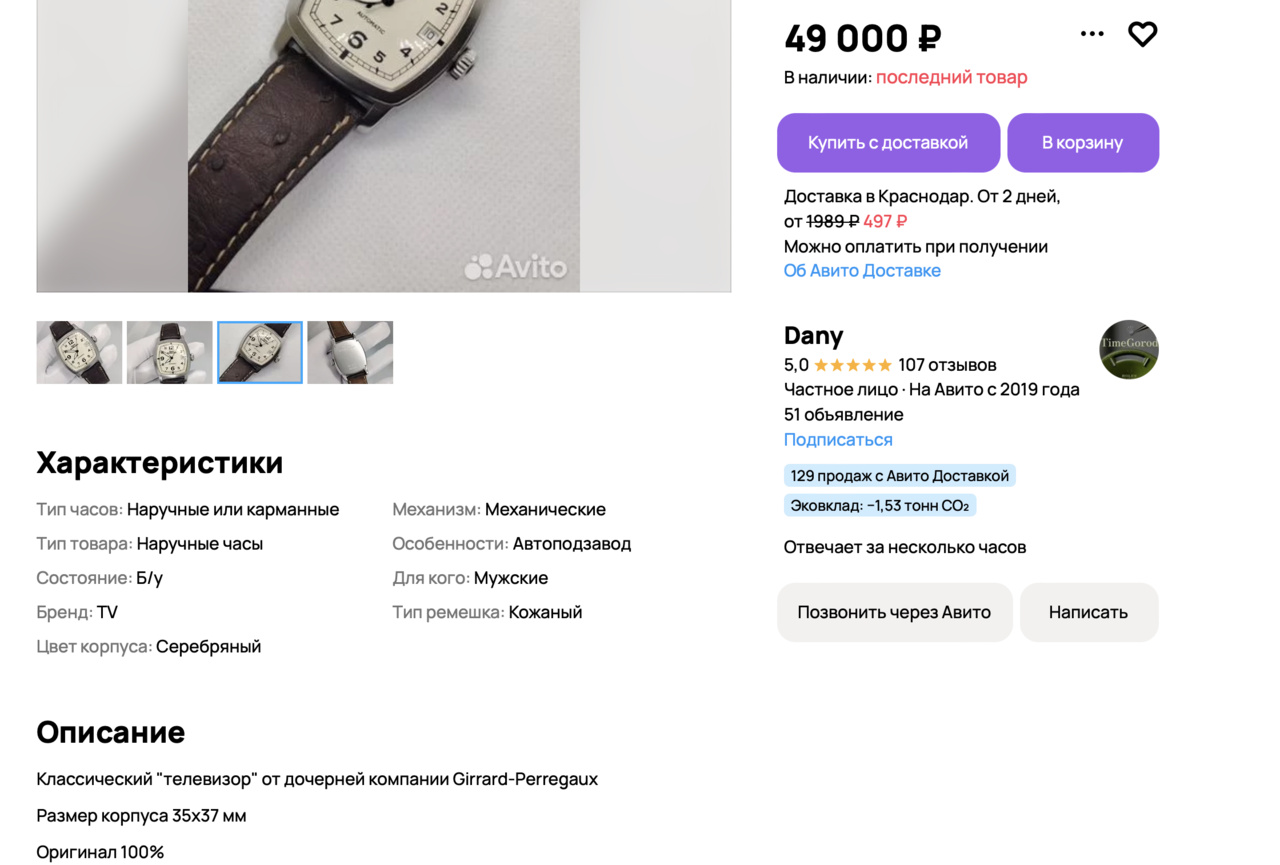Select the second watch photo thumbnail
The height and width of the screenshot is (865, 1280).
tap(170, 352)
